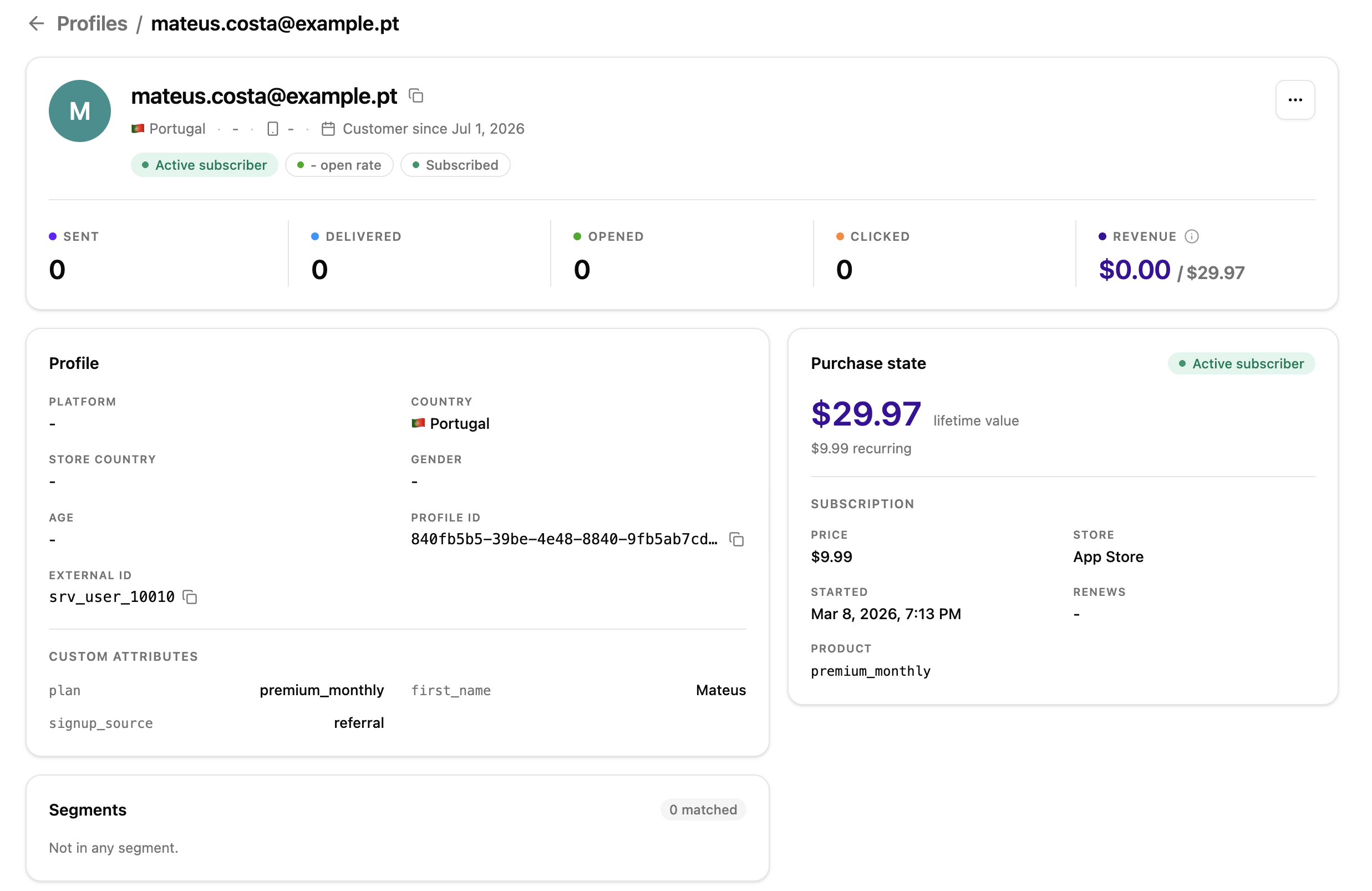Click the revenue info icon
This screenshot has width=1372, height=891.
(x=1192, y=236)
